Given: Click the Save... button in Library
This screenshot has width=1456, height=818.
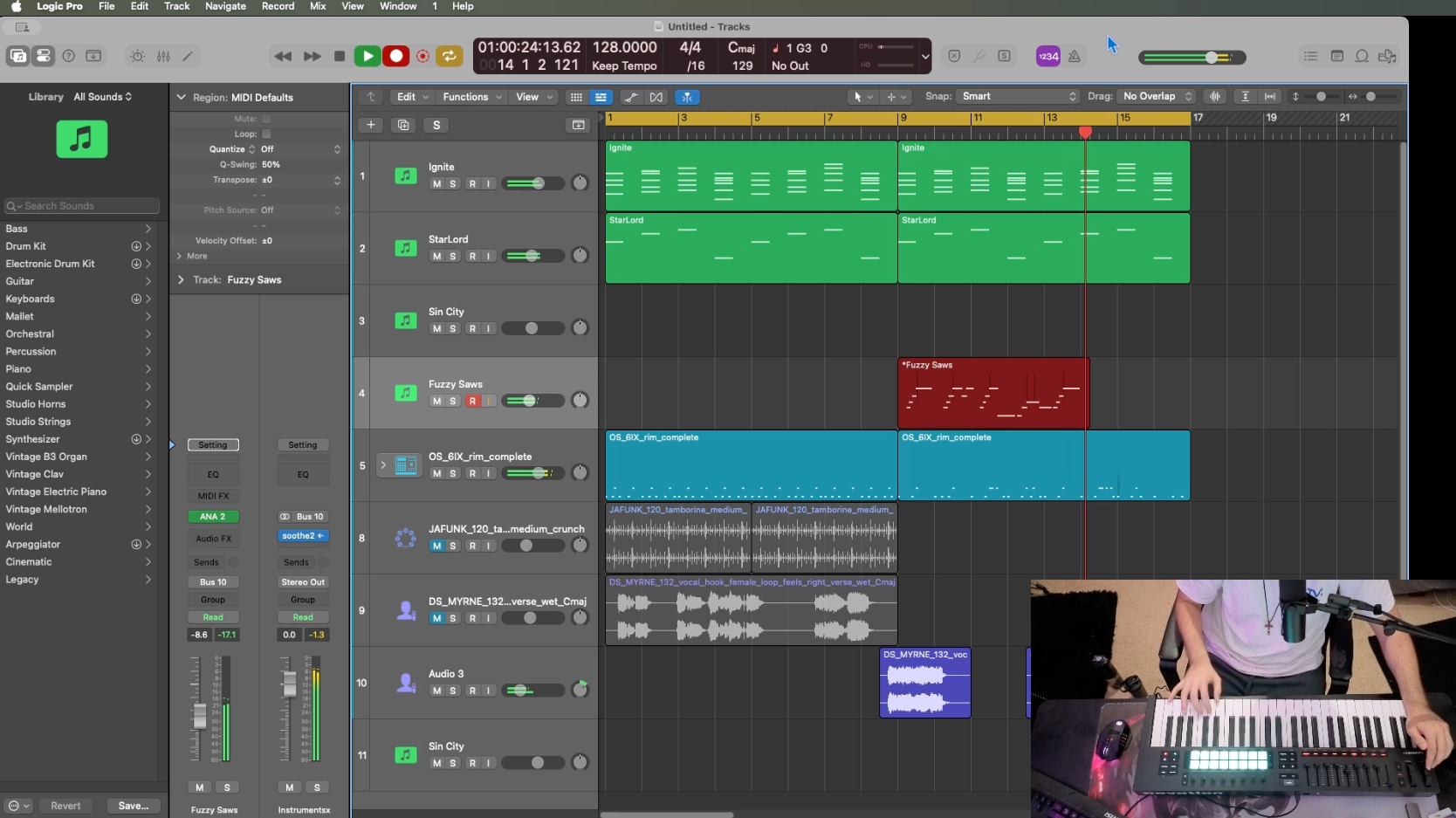Looking at the screenshot, I should pyautogui.click(x=134, y=806).
